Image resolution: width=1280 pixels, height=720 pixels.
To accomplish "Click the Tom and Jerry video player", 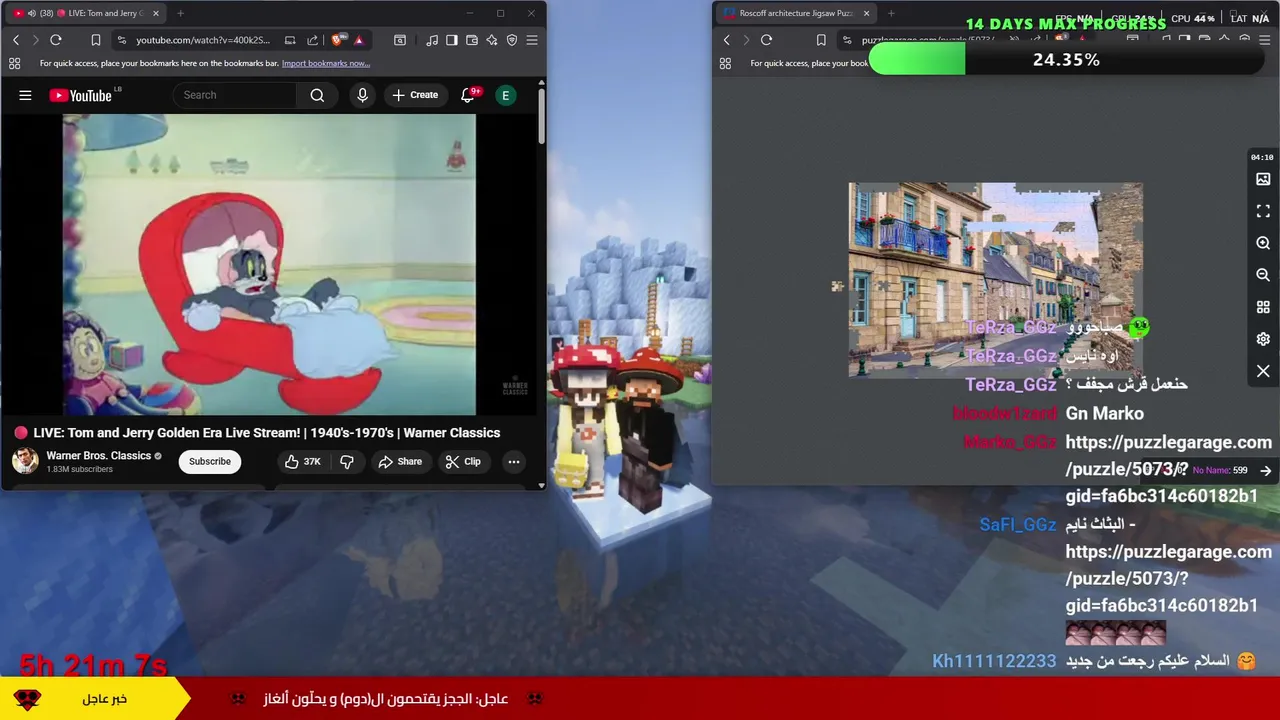I will 269,264.
